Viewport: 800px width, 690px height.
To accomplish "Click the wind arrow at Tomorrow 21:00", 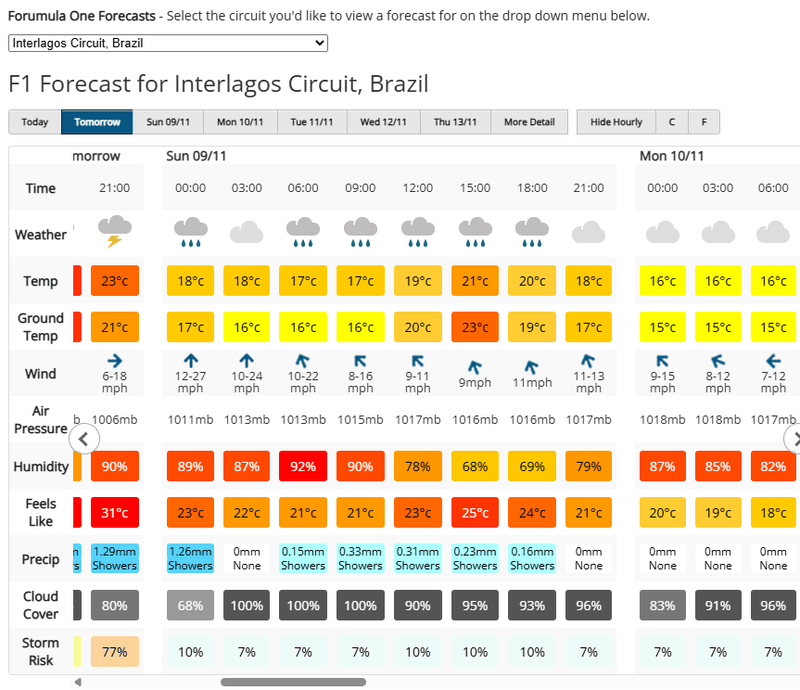I will [x=114, y=359].
